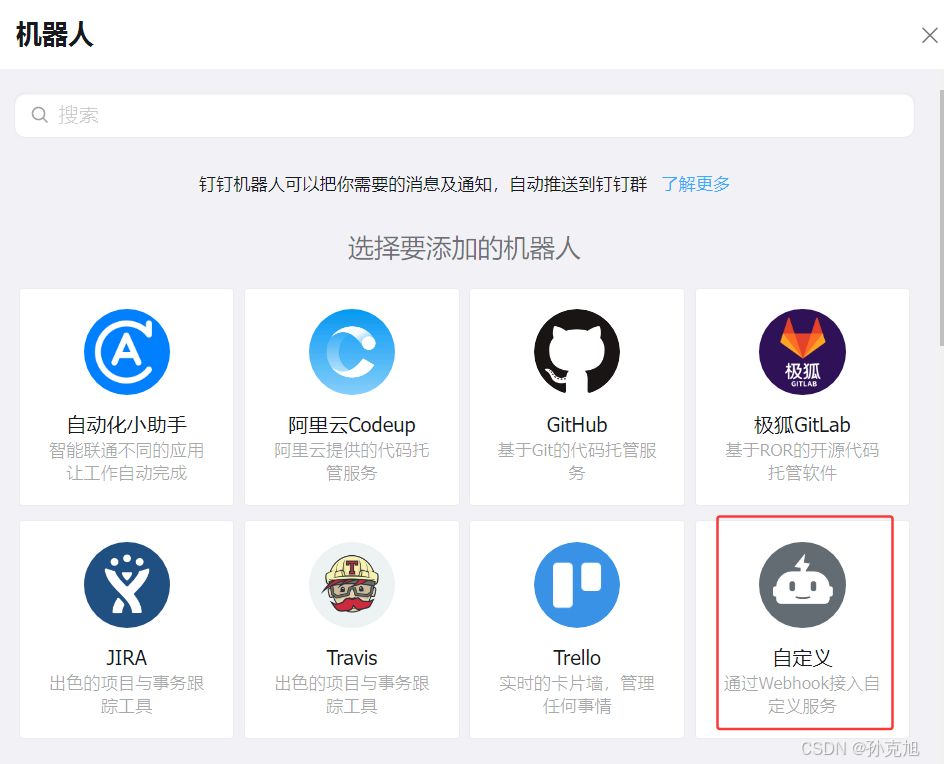944x764 pixels.
Task: Click the Travis description 出色的项目与事务跟踪工具
Action: (352, 694)
